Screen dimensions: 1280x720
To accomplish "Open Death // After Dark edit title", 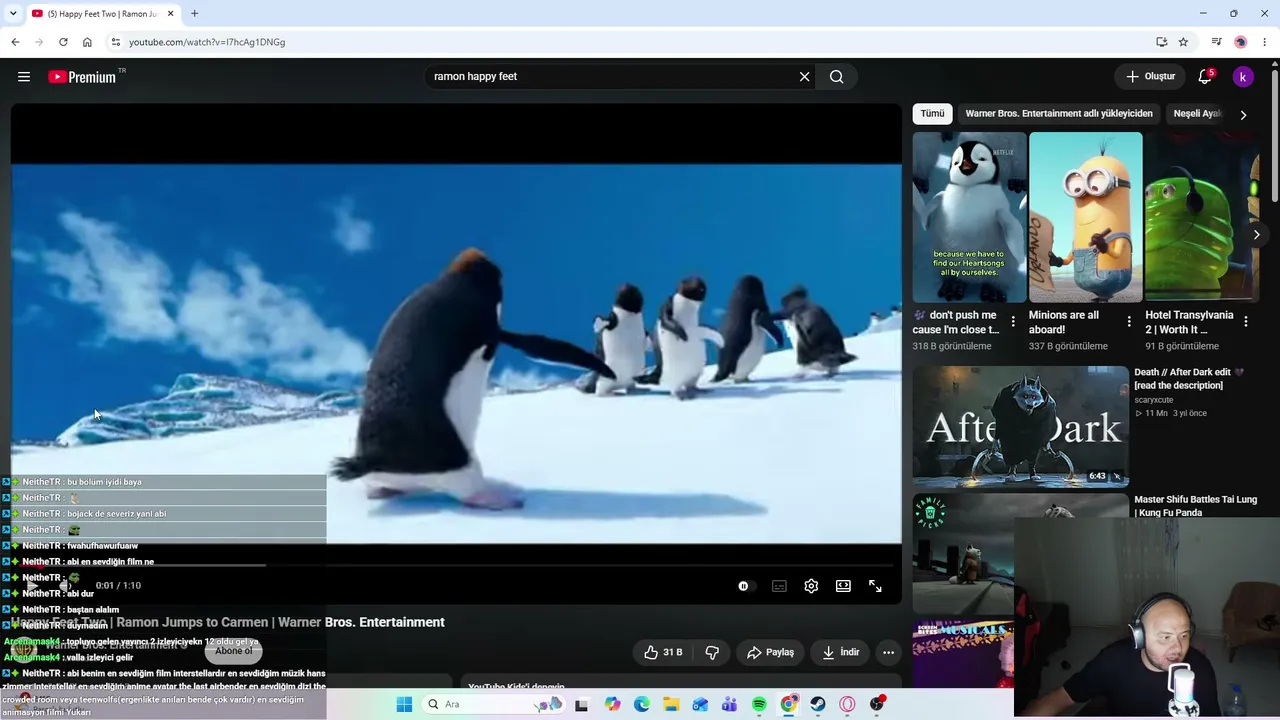I will click(x=1190, y=378).
